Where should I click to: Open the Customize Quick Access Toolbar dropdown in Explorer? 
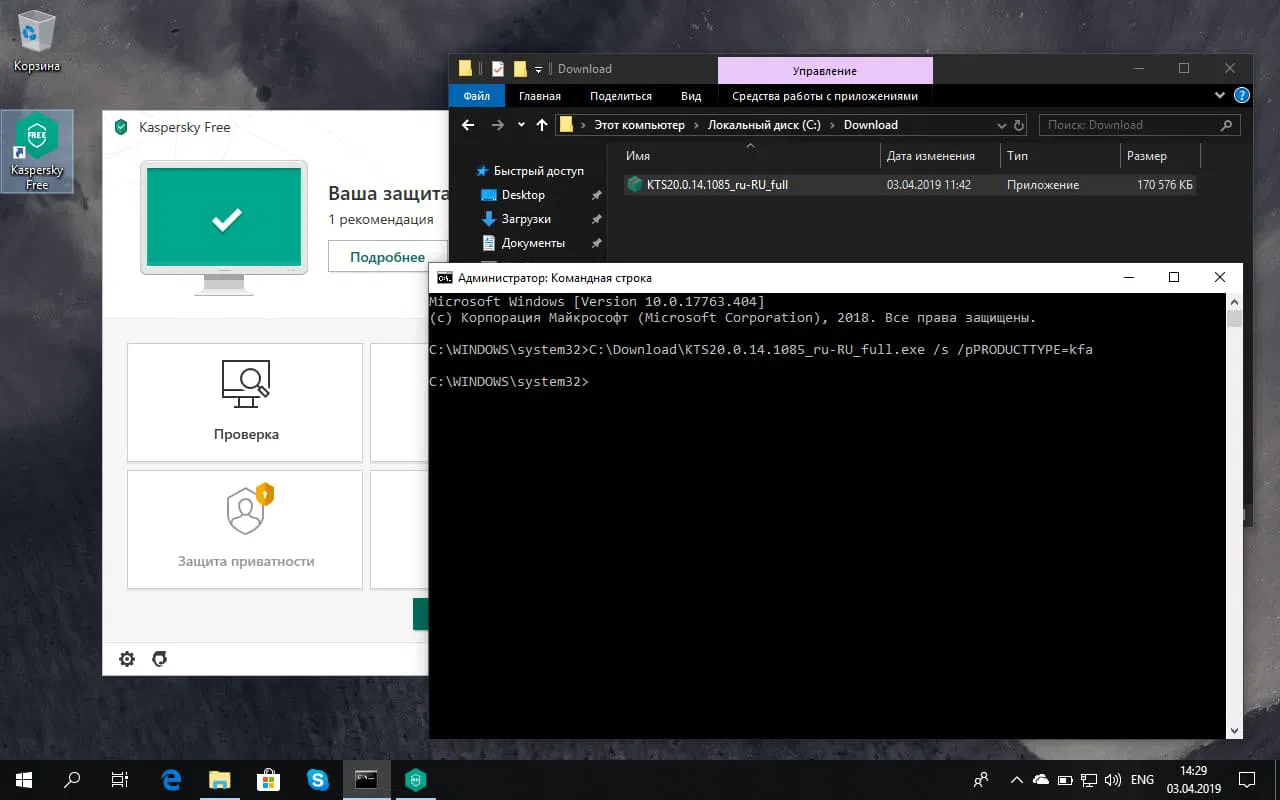click(538, 69)
